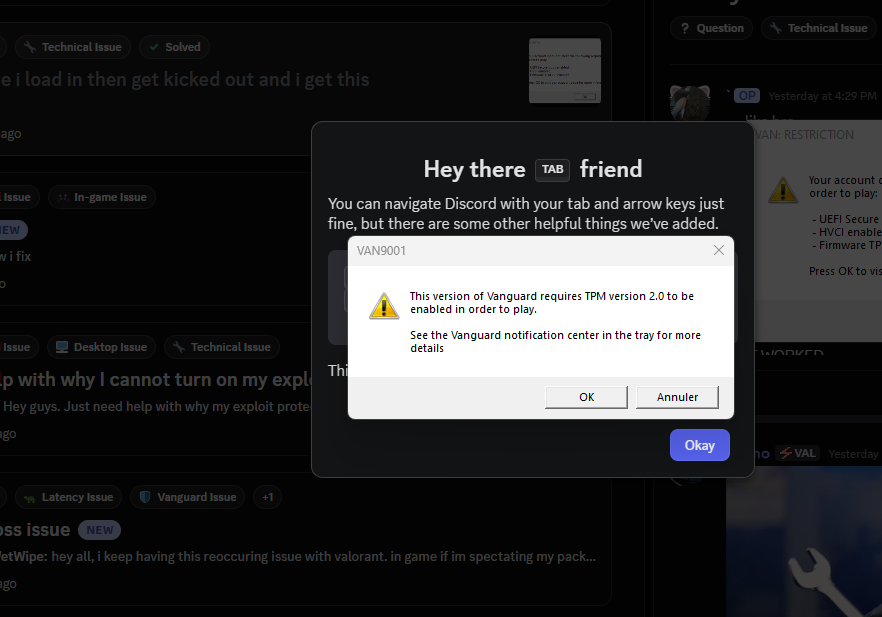Click the monitor icon on the Desktop Issue tag
882x617 pixels.
tap(62, 347)
